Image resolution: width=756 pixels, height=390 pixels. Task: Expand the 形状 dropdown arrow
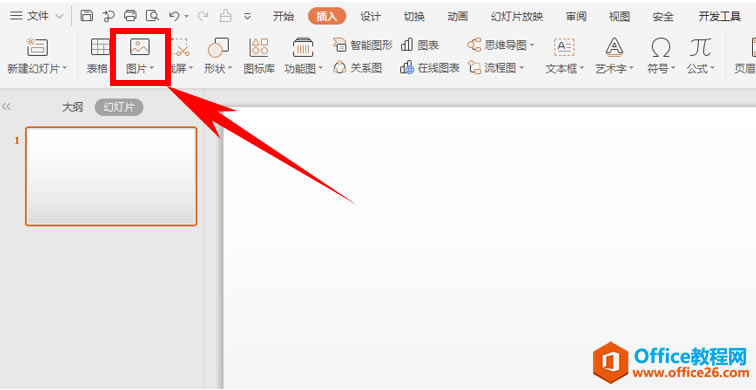tap(230, 68)
